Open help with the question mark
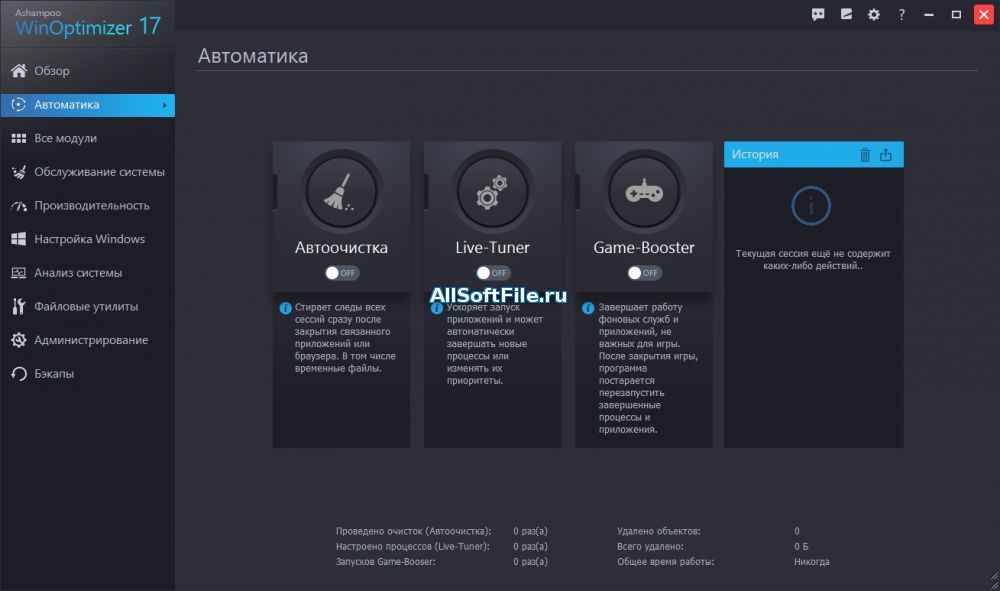 point(901,14)
